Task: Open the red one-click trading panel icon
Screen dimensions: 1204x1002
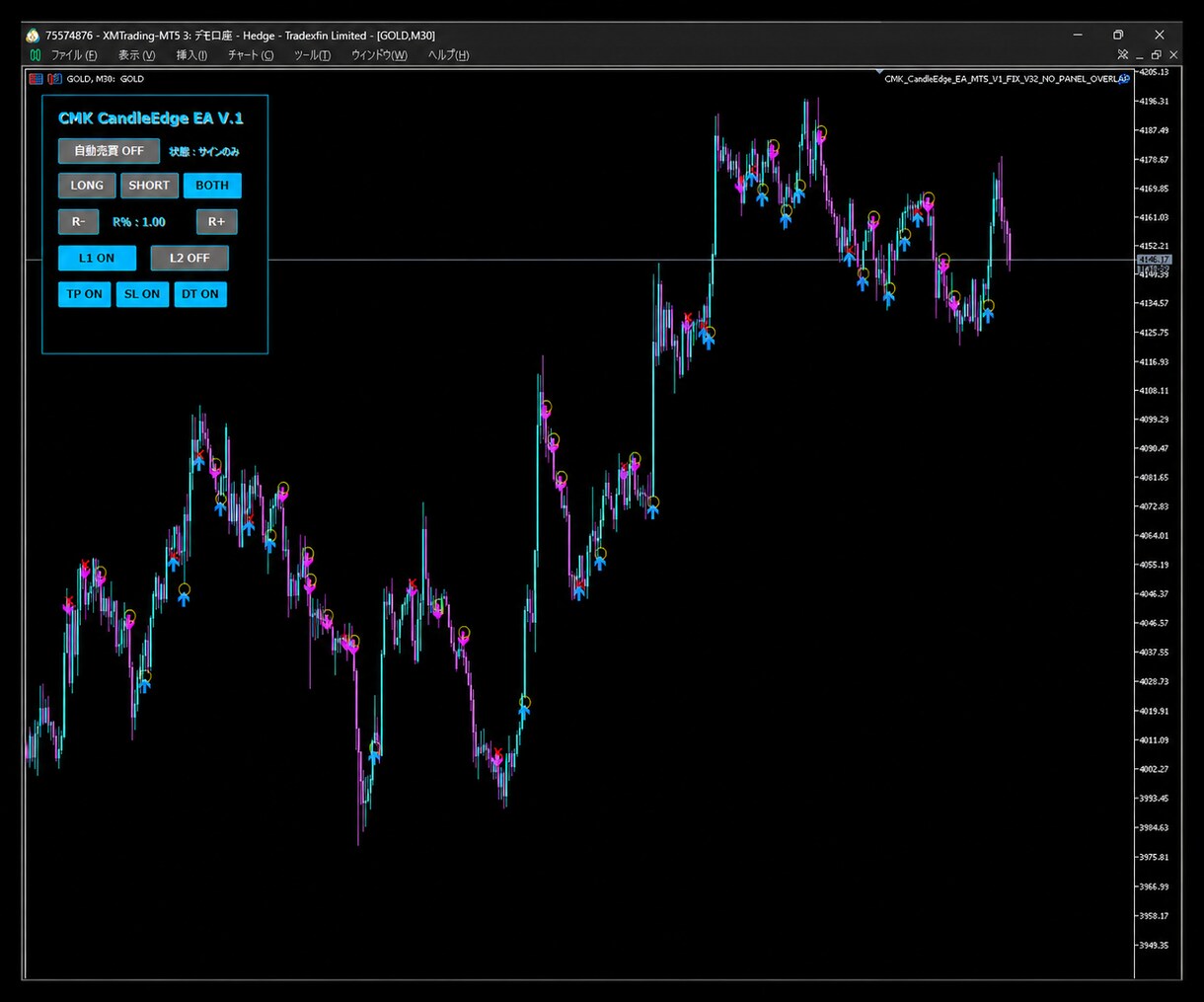Action: 37,79
